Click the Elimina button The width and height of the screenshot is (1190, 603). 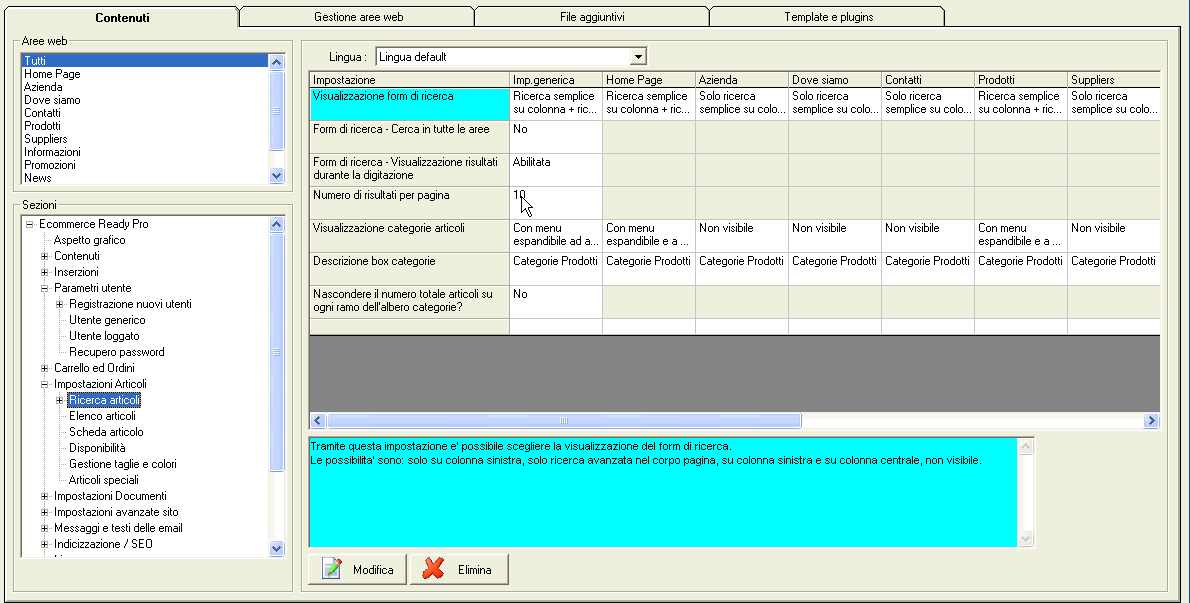point(459,569)
